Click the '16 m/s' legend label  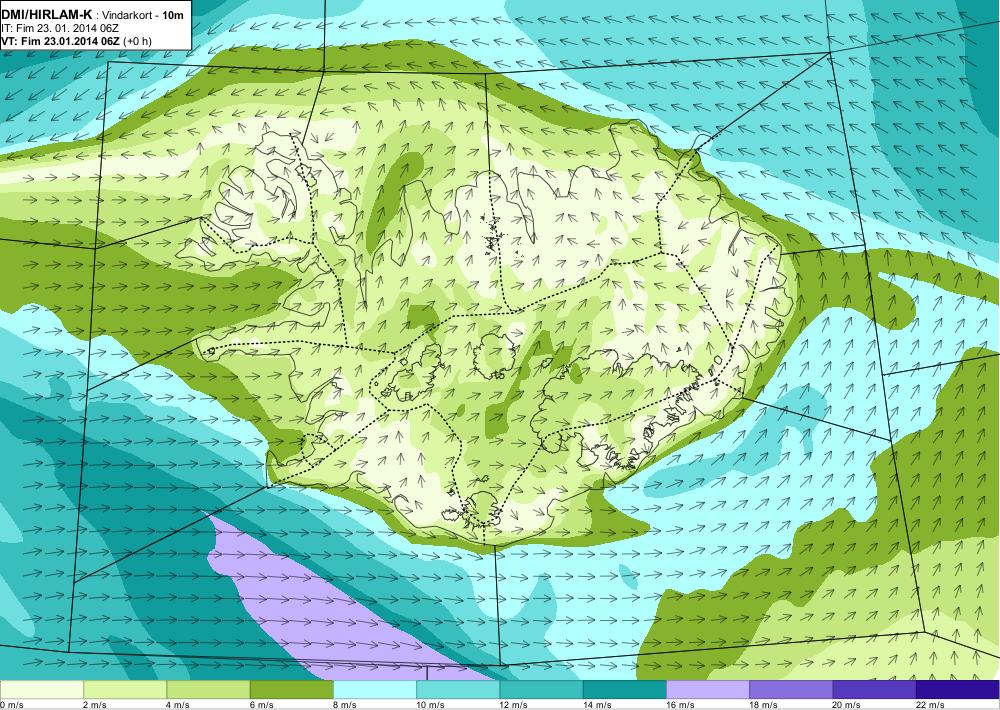click(680, 705)
